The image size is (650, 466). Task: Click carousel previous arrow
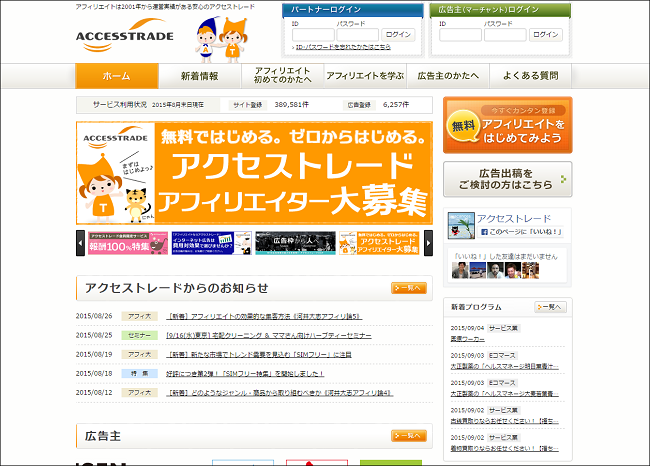pos(80,243)
